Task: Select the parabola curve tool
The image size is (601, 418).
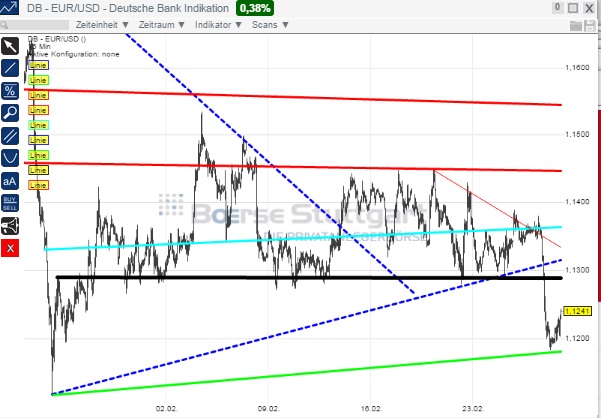Action: tap(10, 158)
